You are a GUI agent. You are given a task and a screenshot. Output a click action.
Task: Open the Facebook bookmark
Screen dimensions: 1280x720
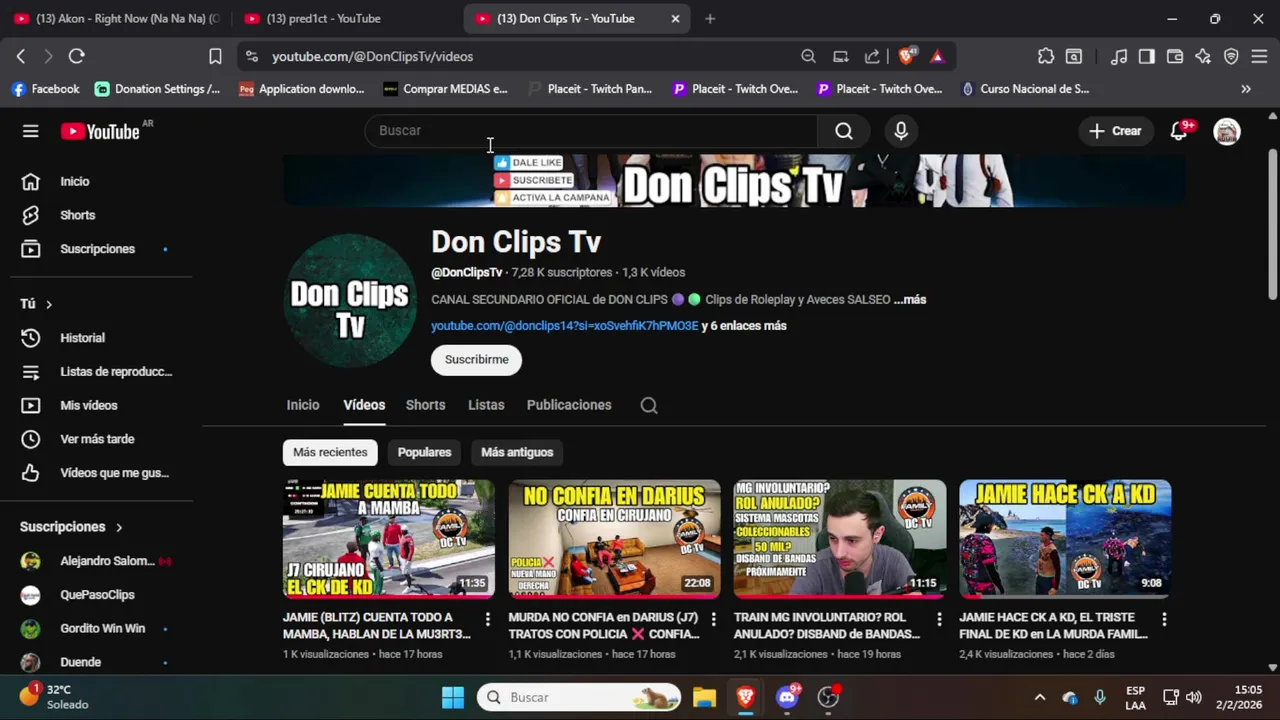pos(45,89)
